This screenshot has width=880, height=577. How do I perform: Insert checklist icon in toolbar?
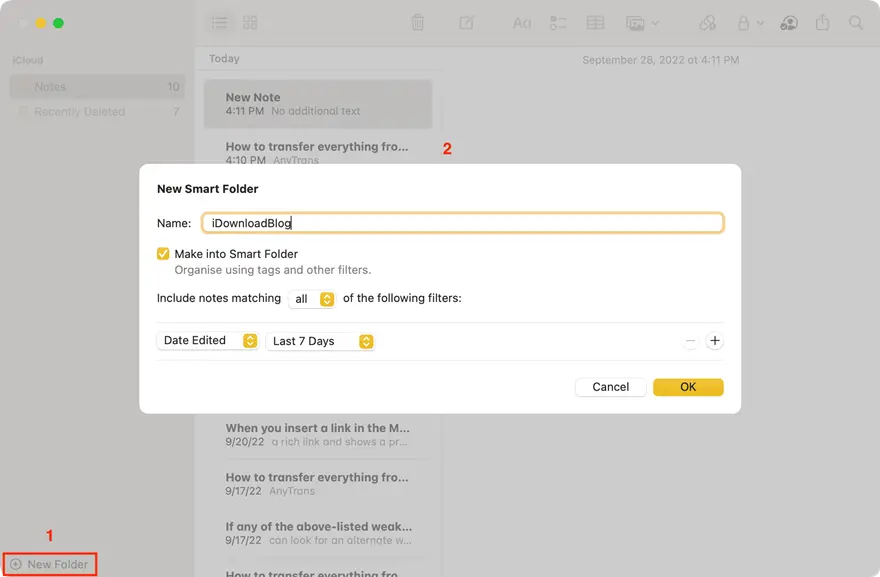(558, 22)
